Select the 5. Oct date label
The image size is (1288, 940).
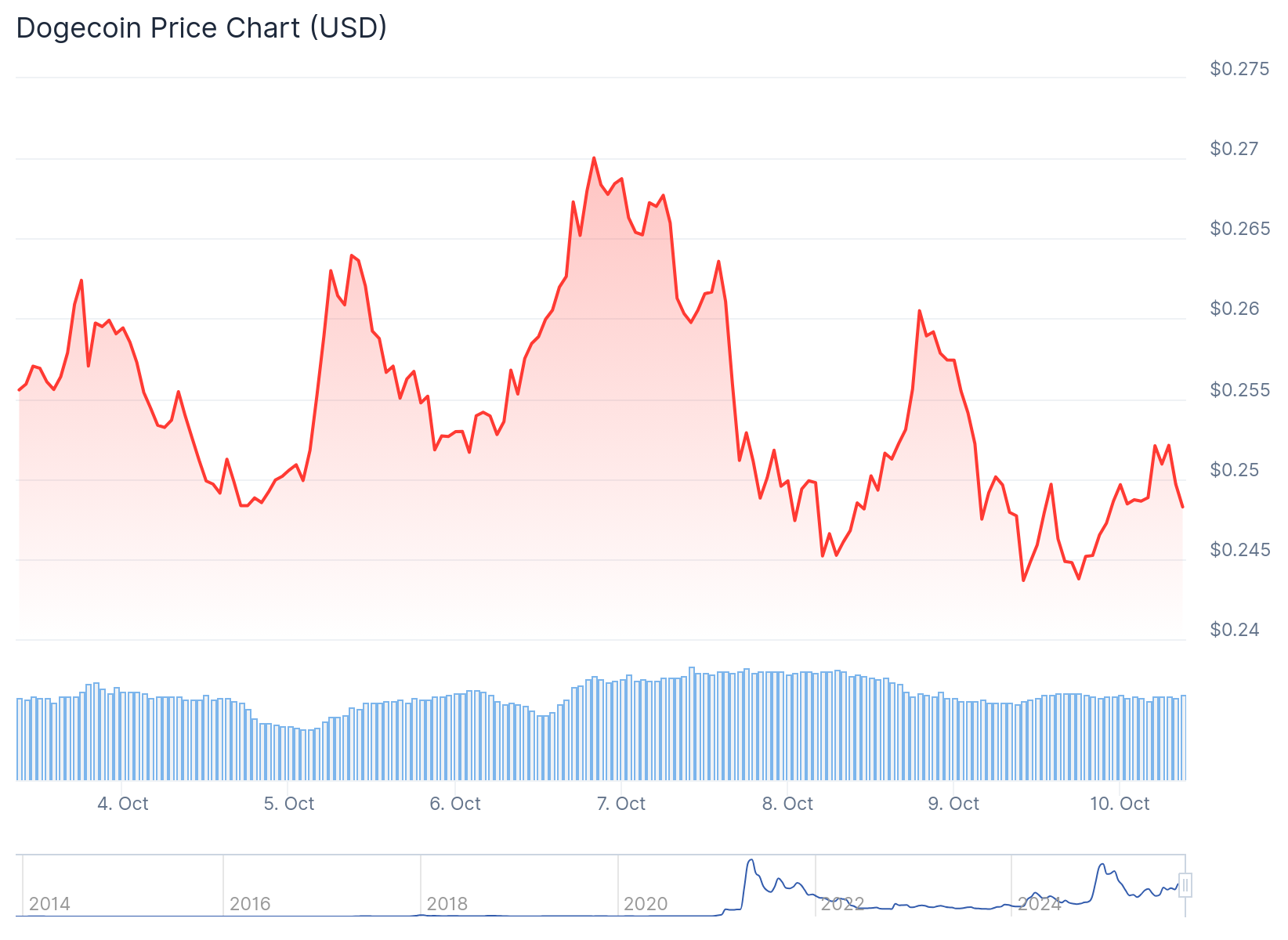289,804
